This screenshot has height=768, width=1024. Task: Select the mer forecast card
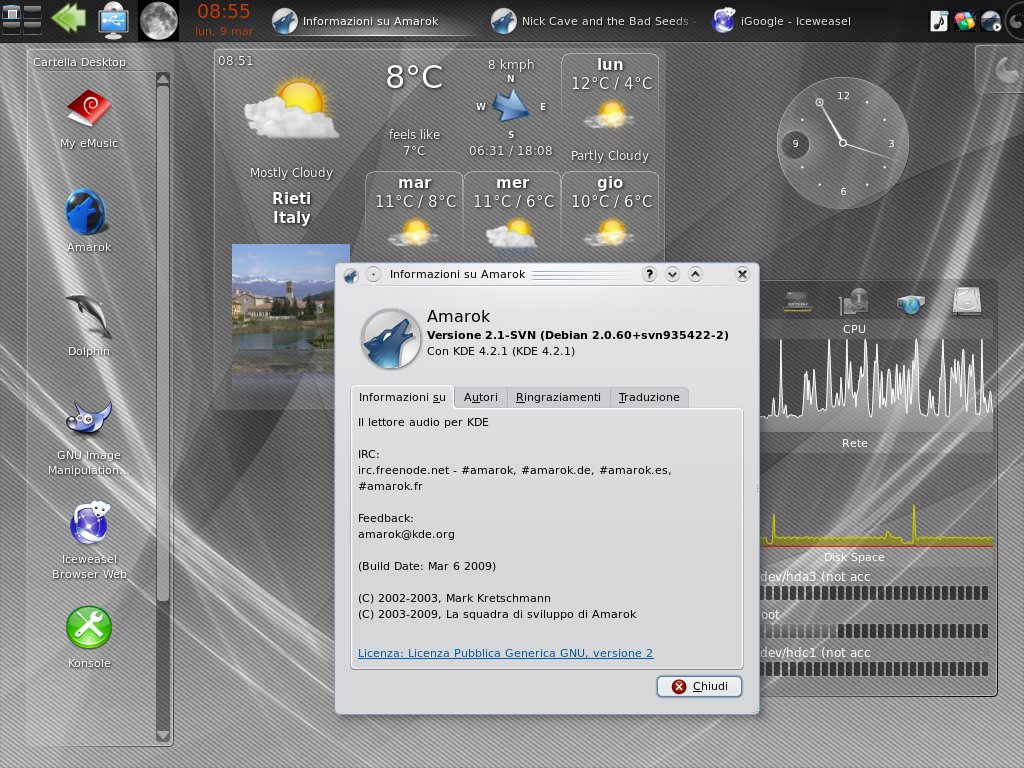[x=512, y=216]
